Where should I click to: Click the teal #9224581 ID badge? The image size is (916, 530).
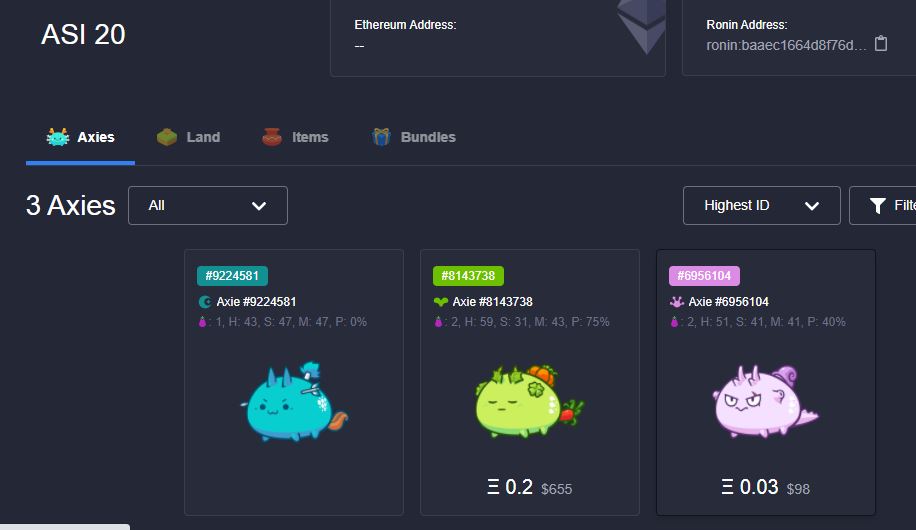[233, 276]
